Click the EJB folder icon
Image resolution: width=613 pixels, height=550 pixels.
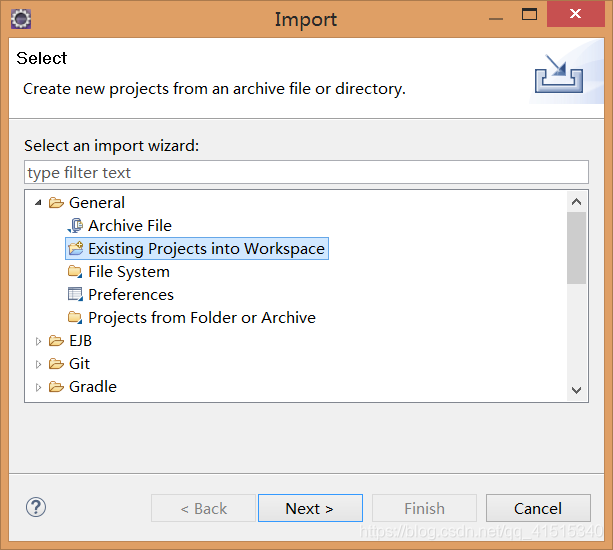(56, 341)
